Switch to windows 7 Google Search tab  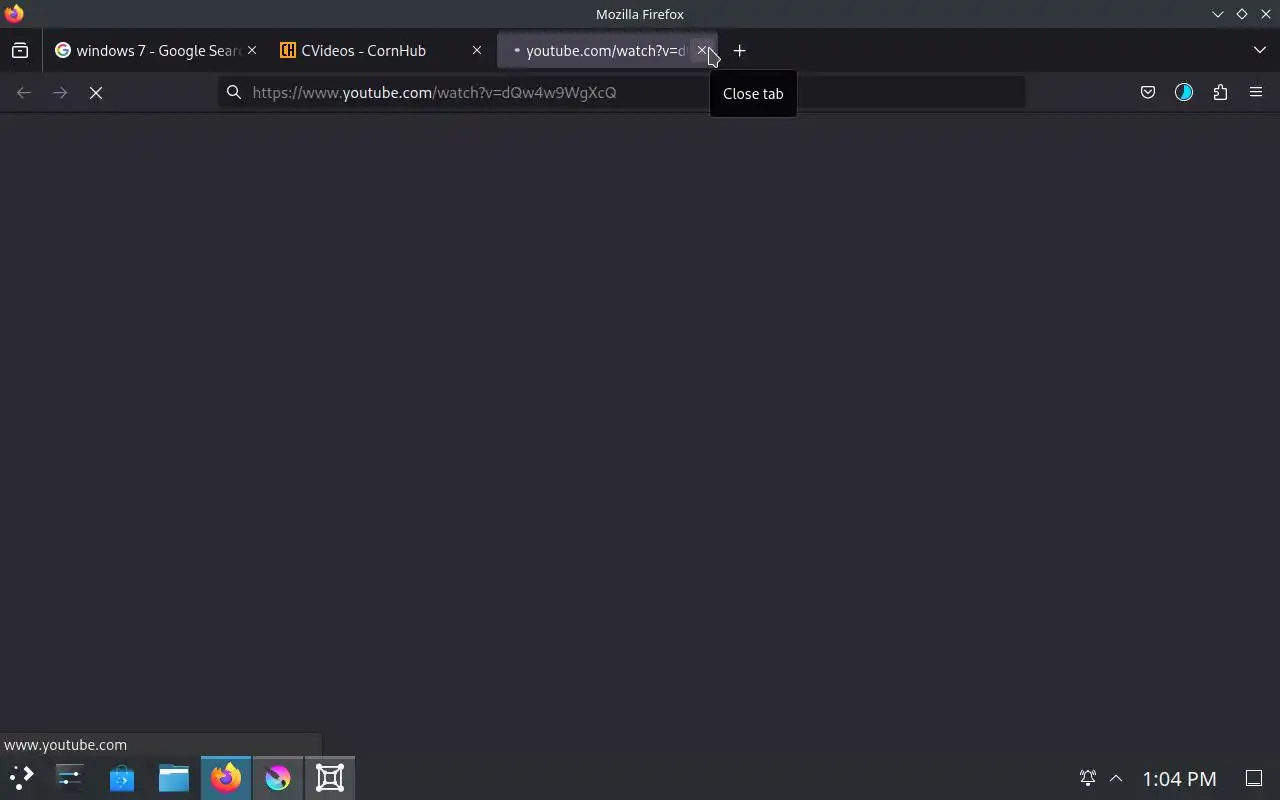coord(156,50)
